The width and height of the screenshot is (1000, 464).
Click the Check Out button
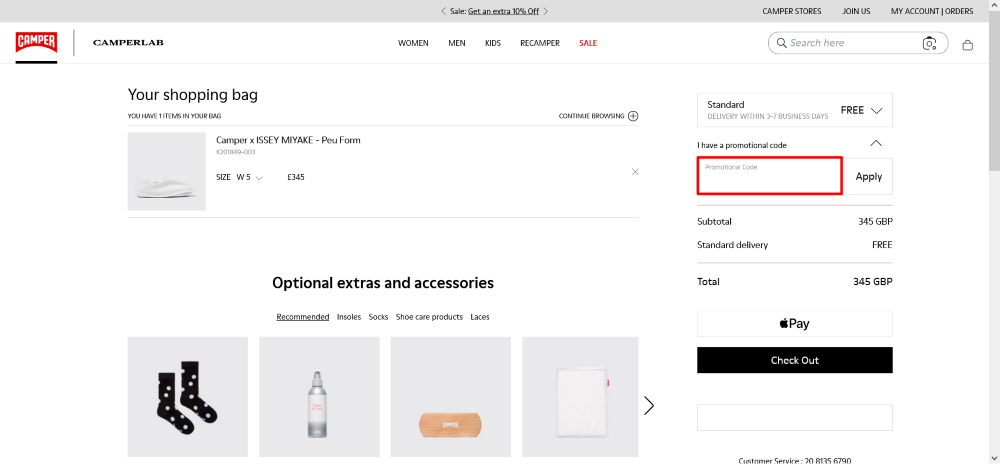click(x=795, y=360)
